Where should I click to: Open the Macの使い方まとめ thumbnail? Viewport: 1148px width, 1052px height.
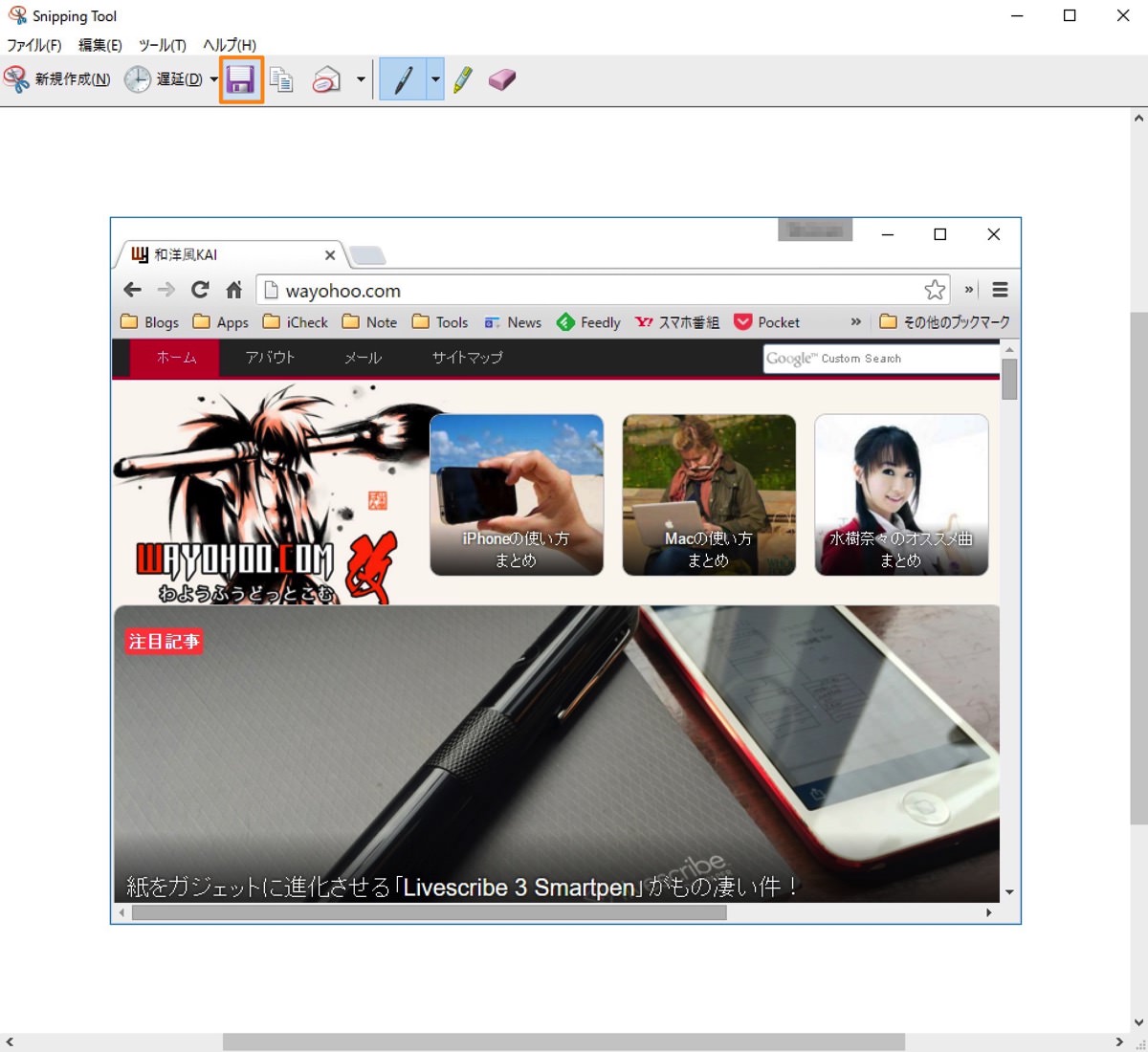[709, 494]
